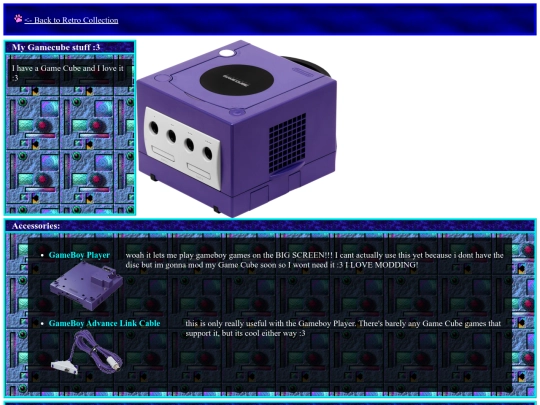This screenshot has height=405, width=540.
Task: Click the 'woah it lets me play gameboy games' description
Action: tap(314, 260)
